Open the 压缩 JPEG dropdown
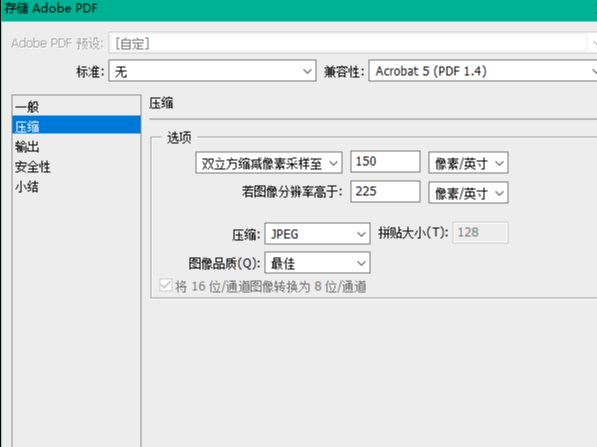The width and height of the screenshot is (597, 447). tap(318, 233)
